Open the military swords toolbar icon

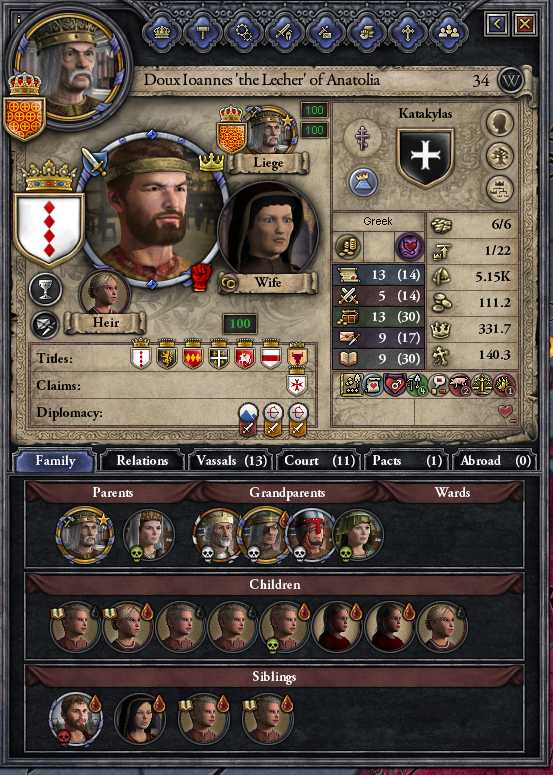[x=285, y=33]
